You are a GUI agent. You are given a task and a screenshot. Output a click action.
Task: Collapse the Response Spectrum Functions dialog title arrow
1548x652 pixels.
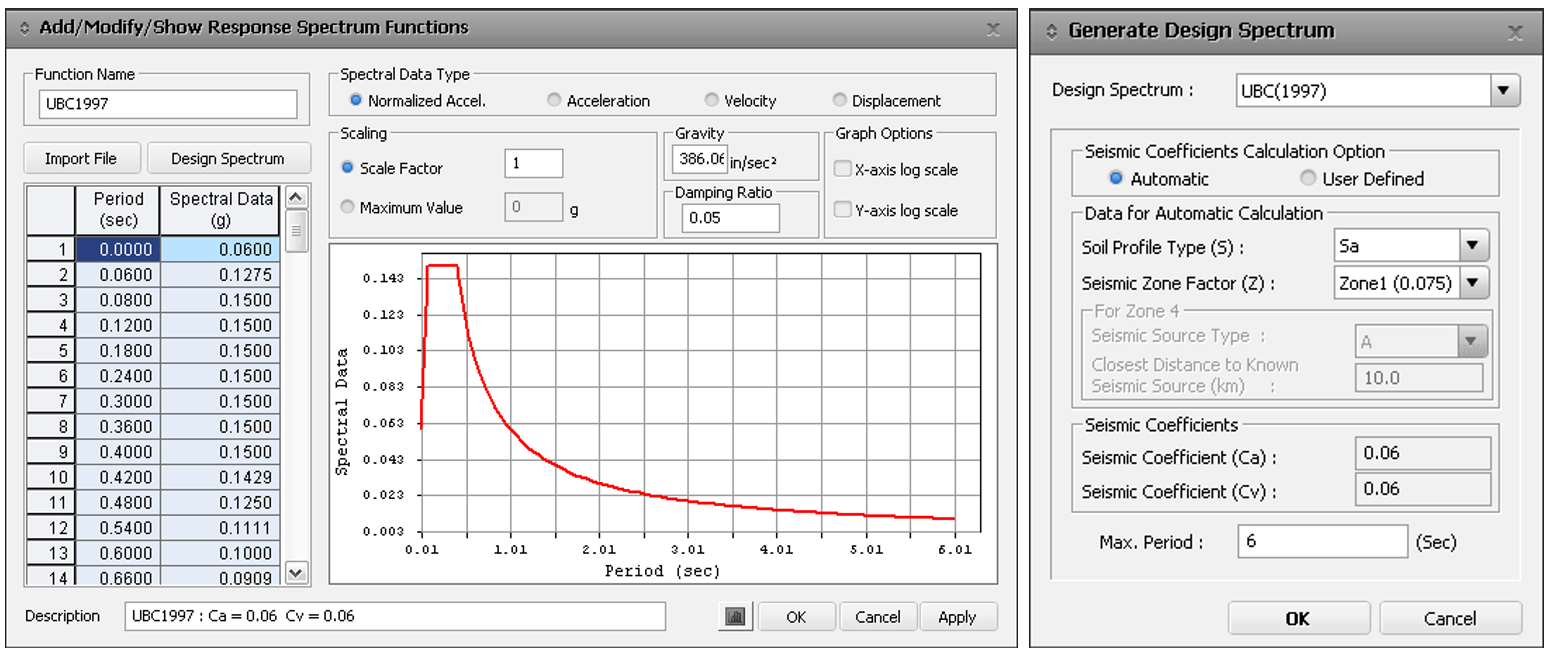click(x=25, y=29)
